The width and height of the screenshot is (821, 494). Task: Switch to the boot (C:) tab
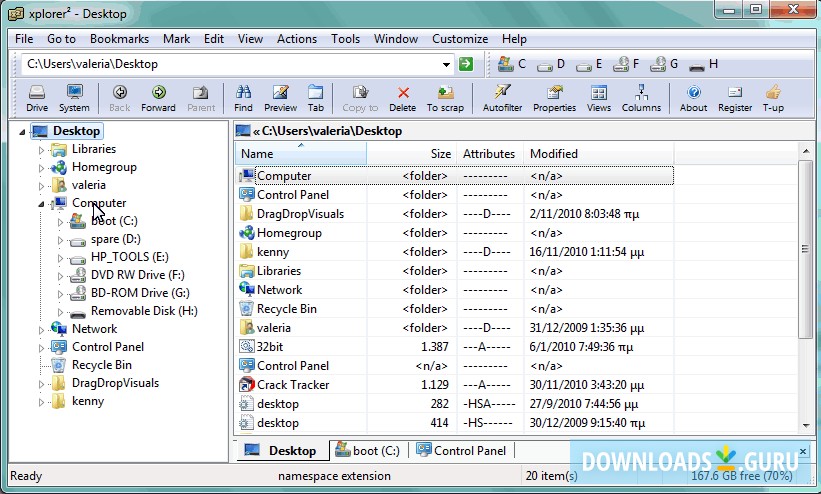(368, 450)
